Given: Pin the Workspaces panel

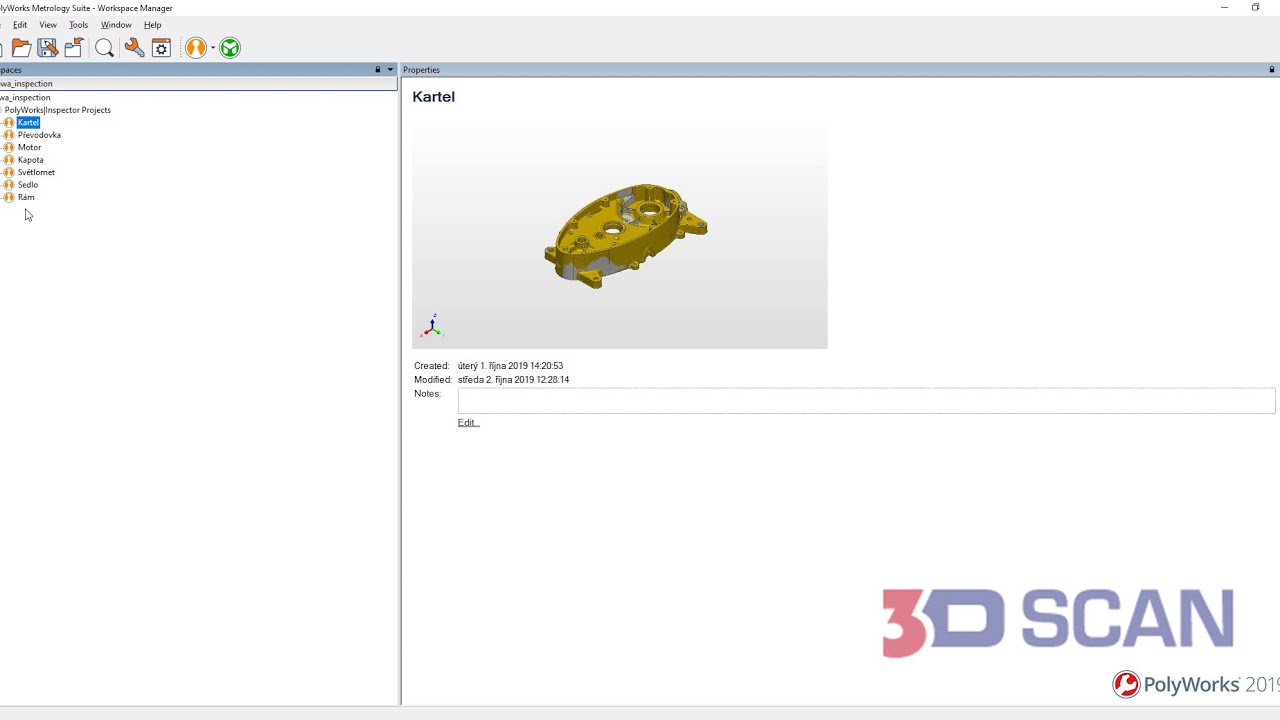Looking at the screenshot, I should click(377, 69).
